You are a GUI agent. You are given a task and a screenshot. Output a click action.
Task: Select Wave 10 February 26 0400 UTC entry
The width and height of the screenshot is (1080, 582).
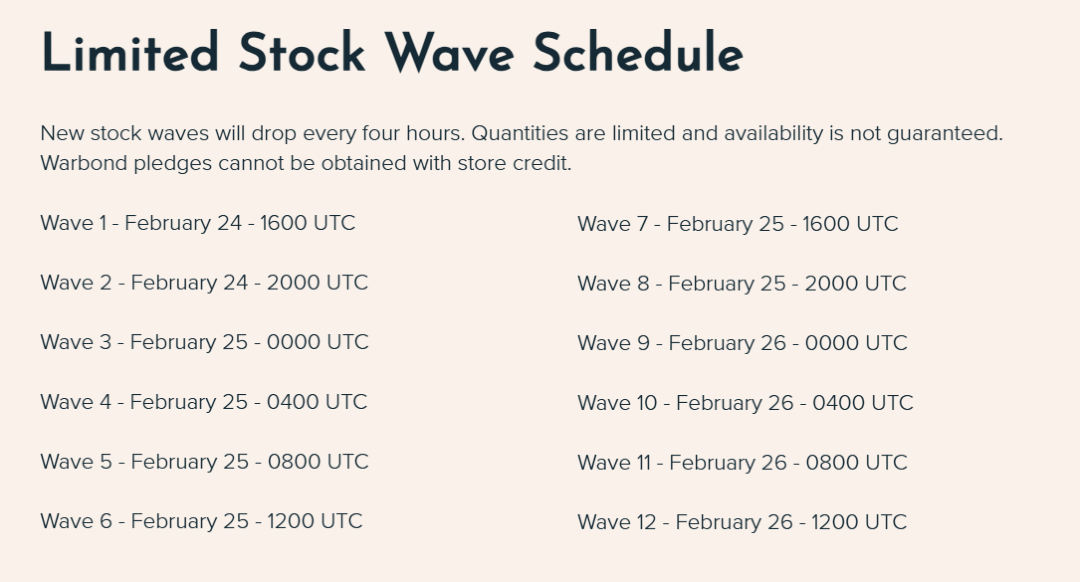745,403
